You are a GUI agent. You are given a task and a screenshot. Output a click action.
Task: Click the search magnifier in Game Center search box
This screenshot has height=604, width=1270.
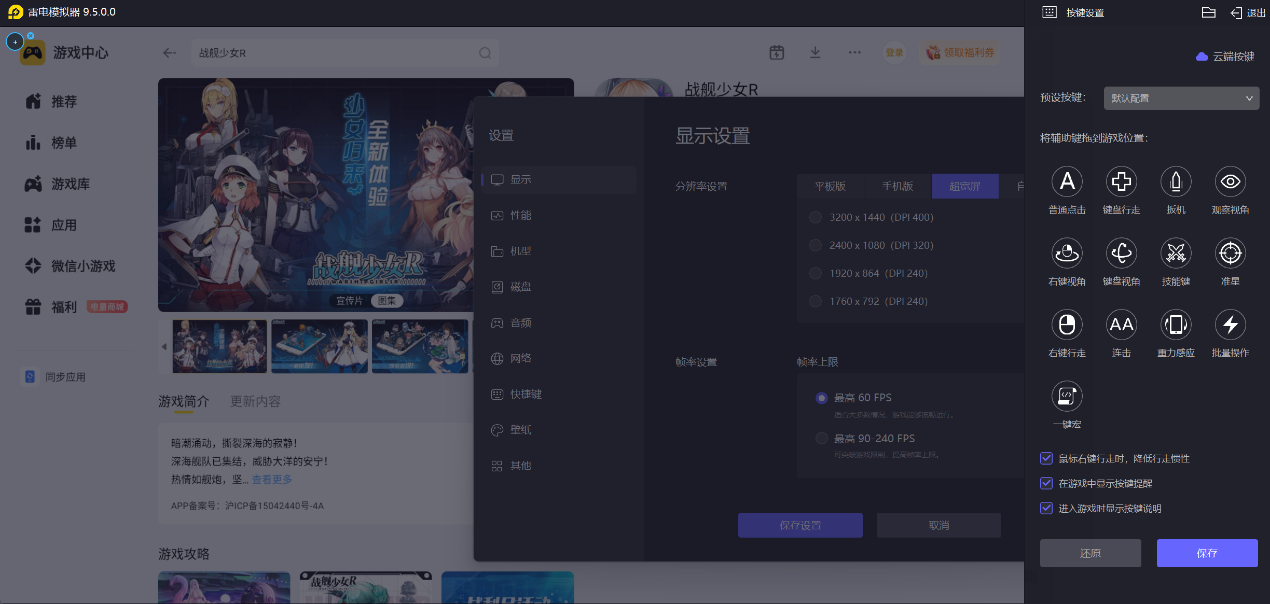485,54
